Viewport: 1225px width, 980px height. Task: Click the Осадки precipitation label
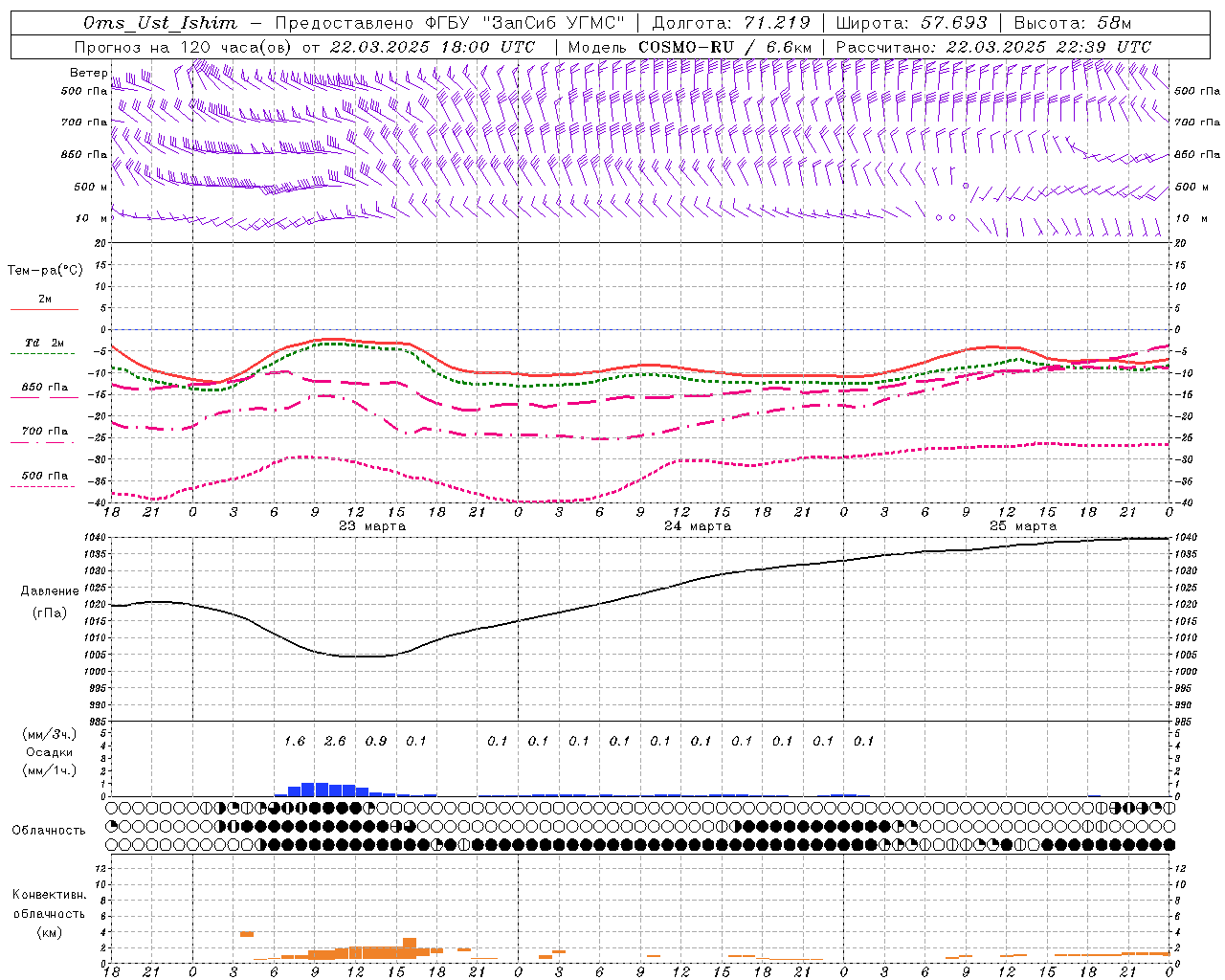(x=49, y=752)
